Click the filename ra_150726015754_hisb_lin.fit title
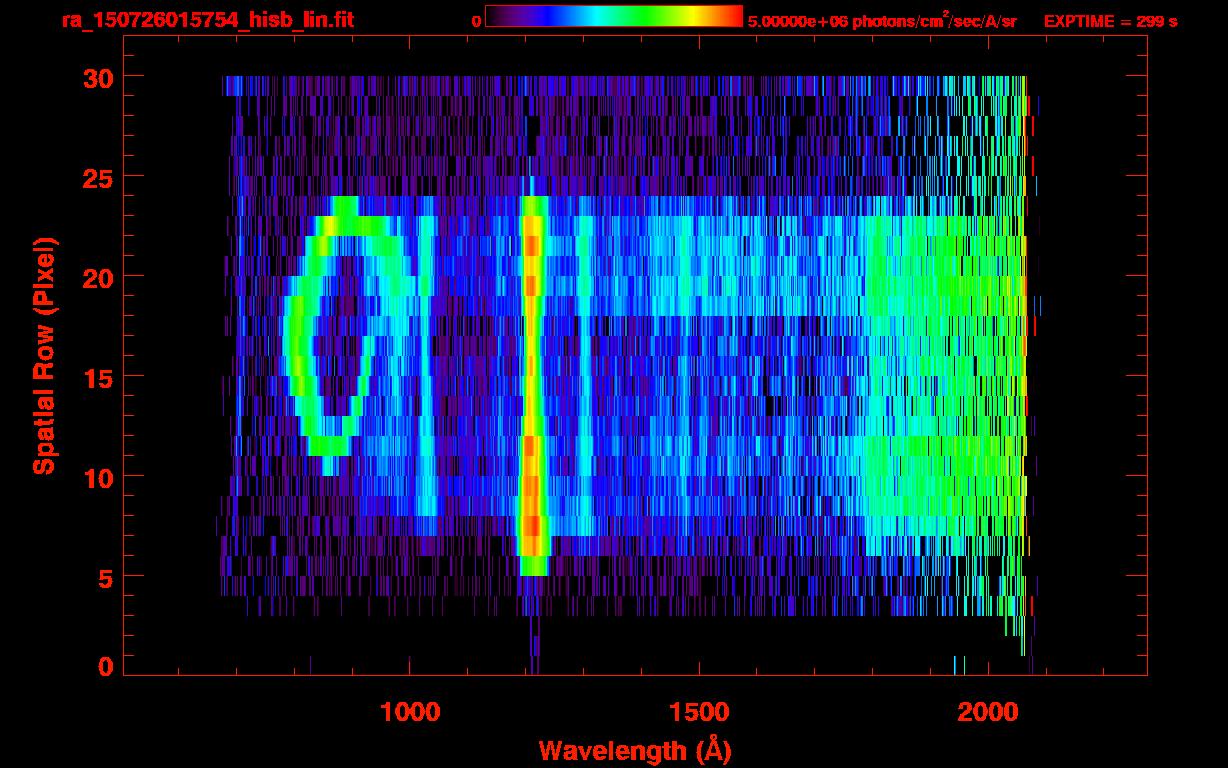Screen dimensions: 1228x768 pos(207,20)
